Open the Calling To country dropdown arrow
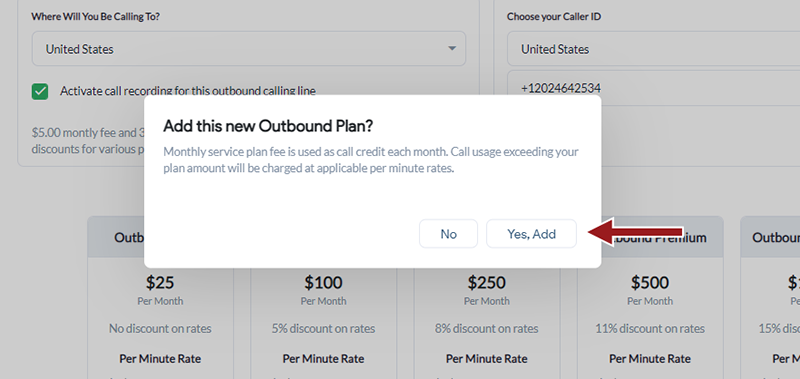800x379 pixels. pyautogui.click(x=452, y=49)
